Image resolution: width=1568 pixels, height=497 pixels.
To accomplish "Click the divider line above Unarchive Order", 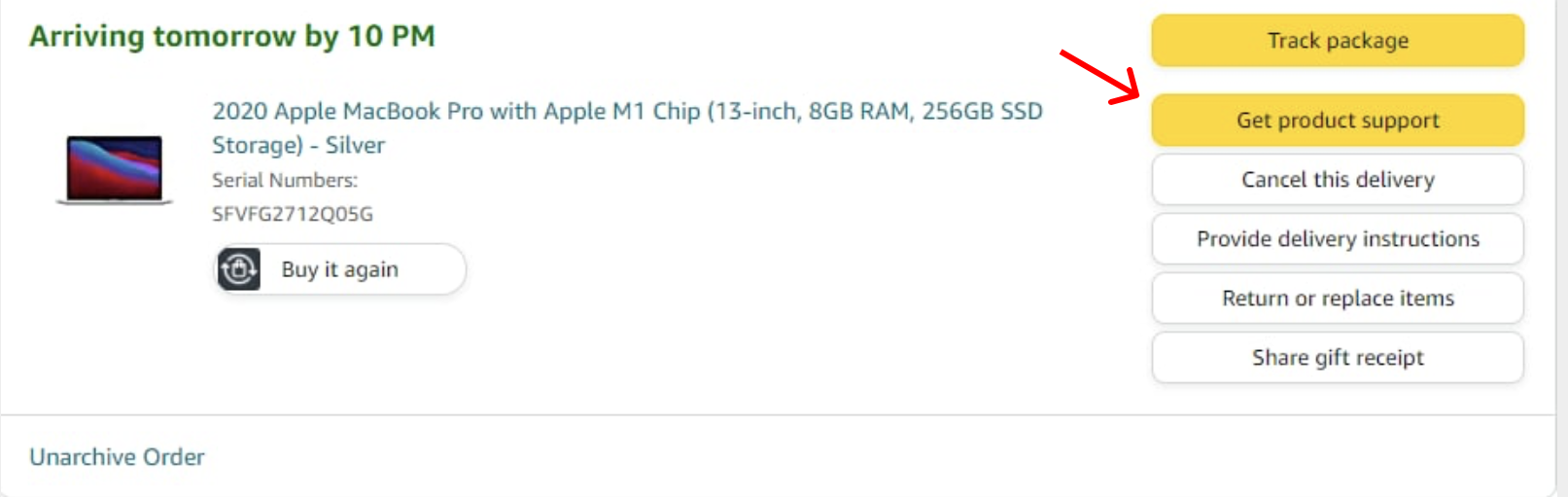I will coord(778,415).
